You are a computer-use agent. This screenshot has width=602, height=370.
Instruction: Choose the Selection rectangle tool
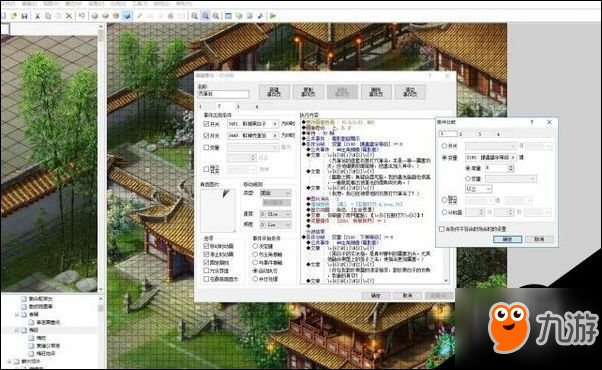(x=181, y=16)
